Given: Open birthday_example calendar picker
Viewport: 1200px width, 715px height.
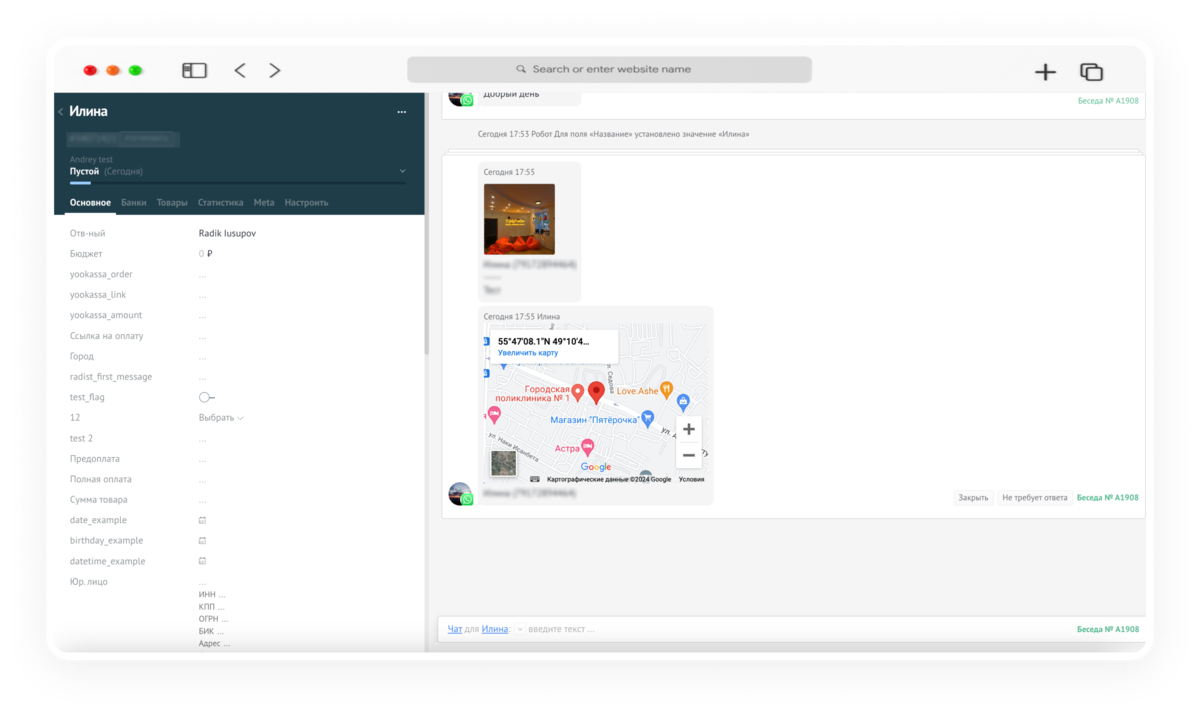Looking at the screenshot, I should point(202,541).
